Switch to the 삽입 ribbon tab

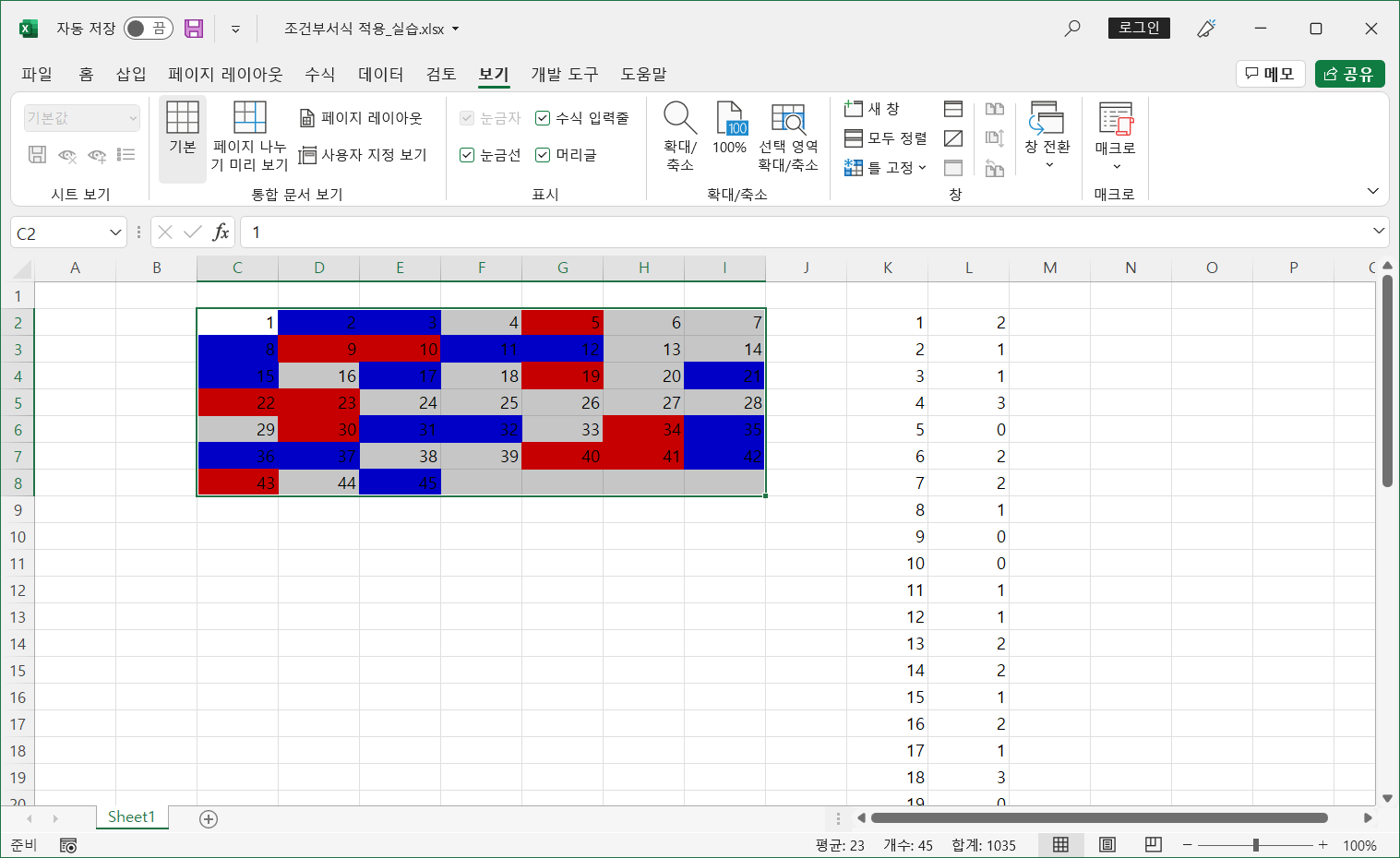[131, 74]
